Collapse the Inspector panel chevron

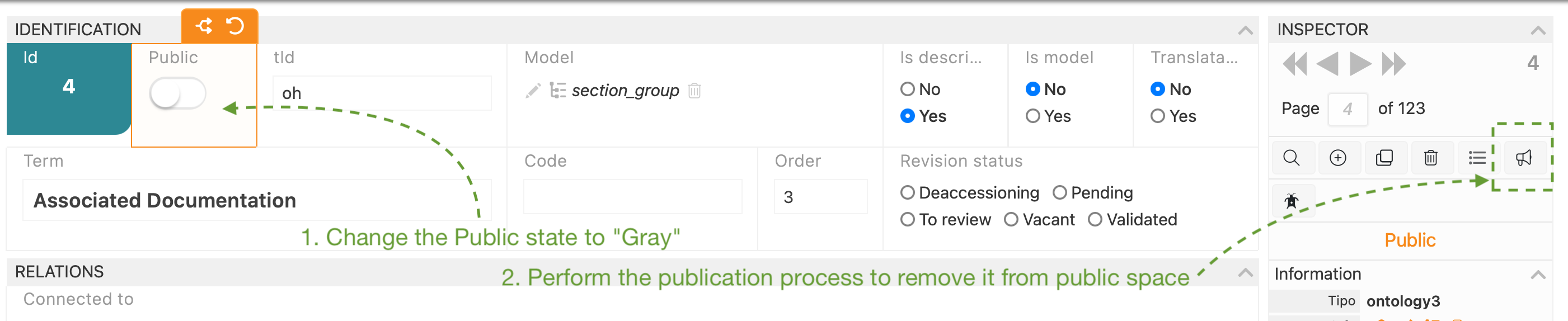coord(1538,30)
